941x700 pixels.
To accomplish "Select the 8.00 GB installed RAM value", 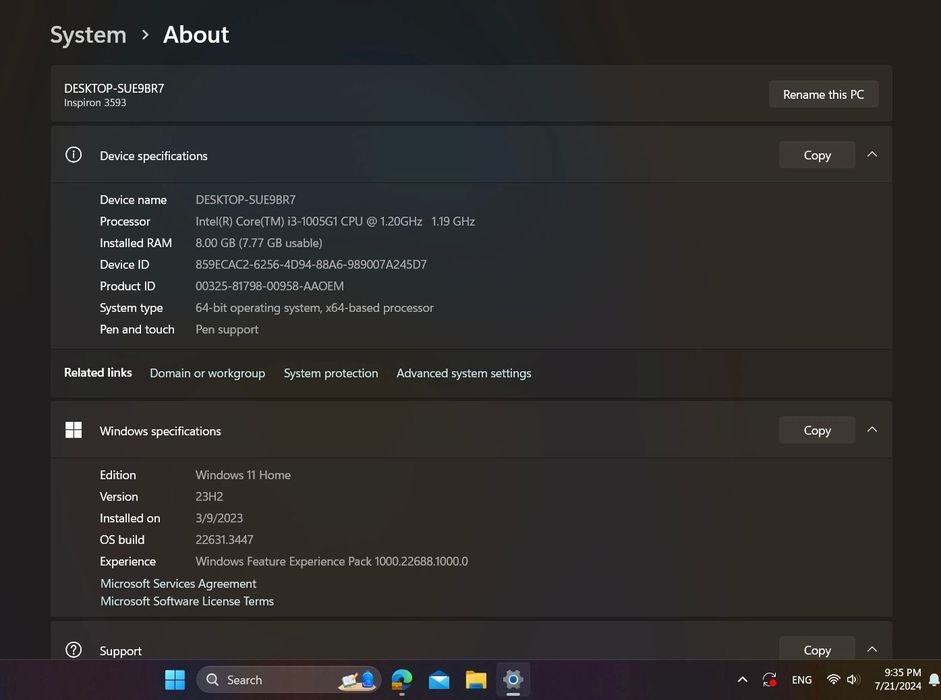I will pos(259,243).
